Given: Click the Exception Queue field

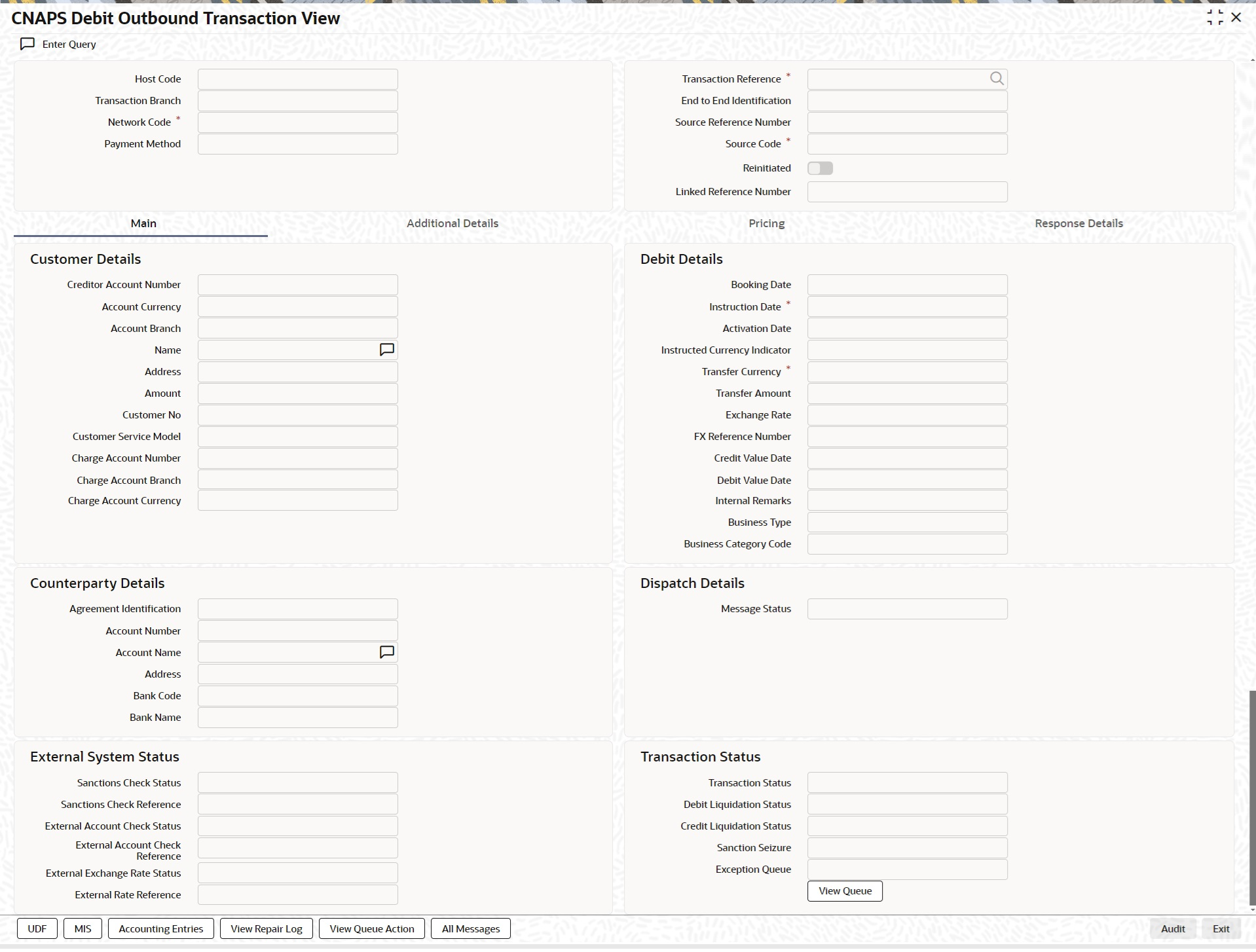Looking at the screenshot, I should (x=908, y=870).
